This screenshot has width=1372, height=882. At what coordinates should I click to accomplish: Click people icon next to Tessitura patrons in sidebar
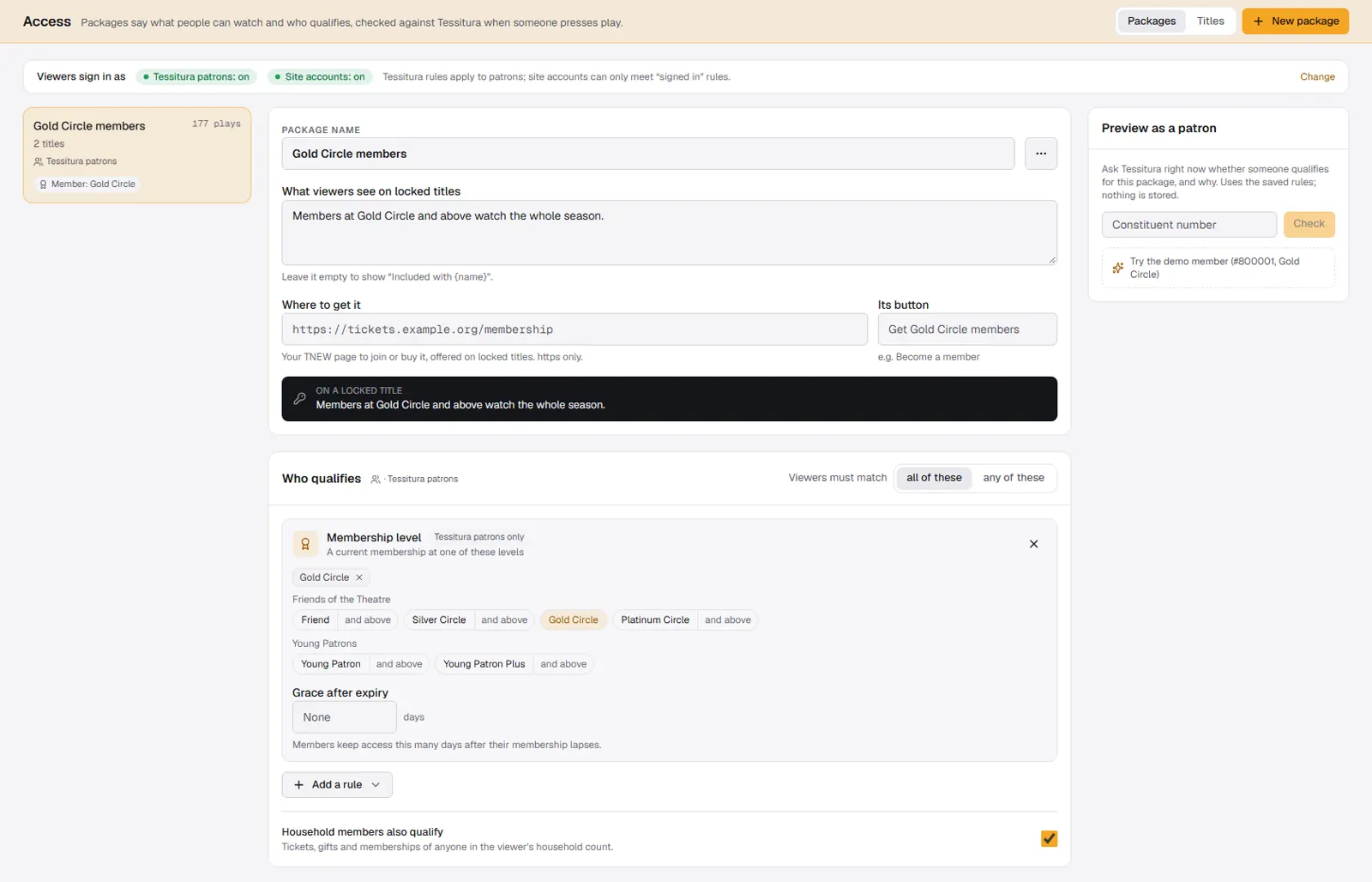pos(38,161)
